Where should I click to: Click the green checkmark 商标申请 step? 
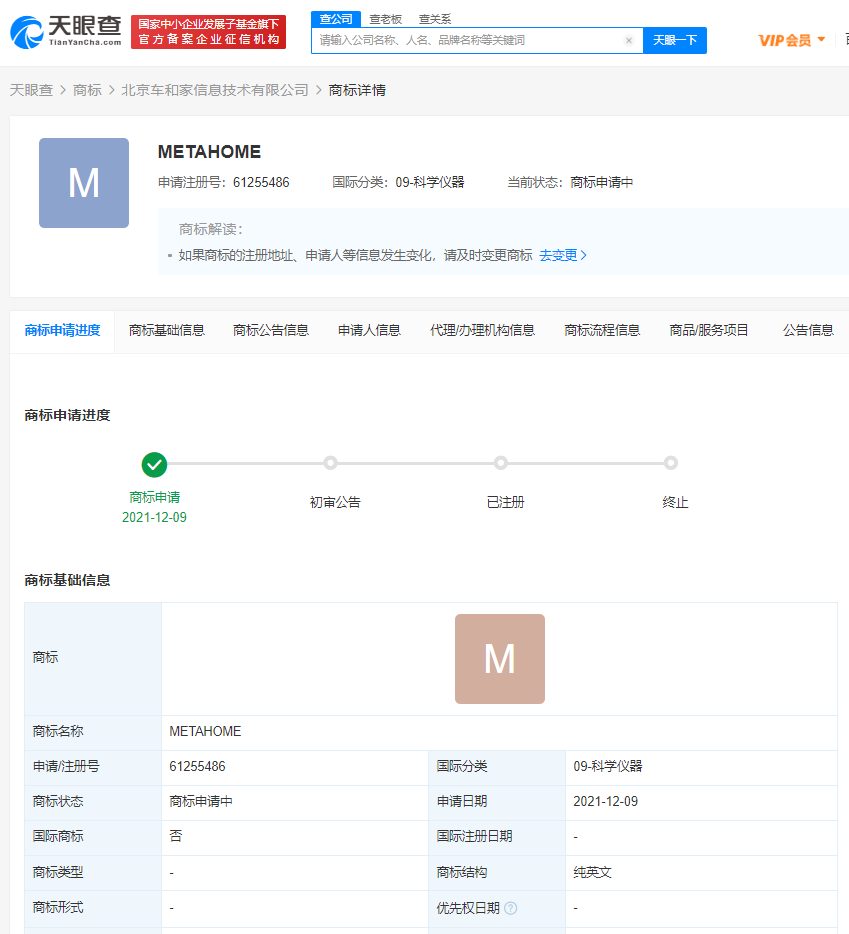click(x=154, y=464)
